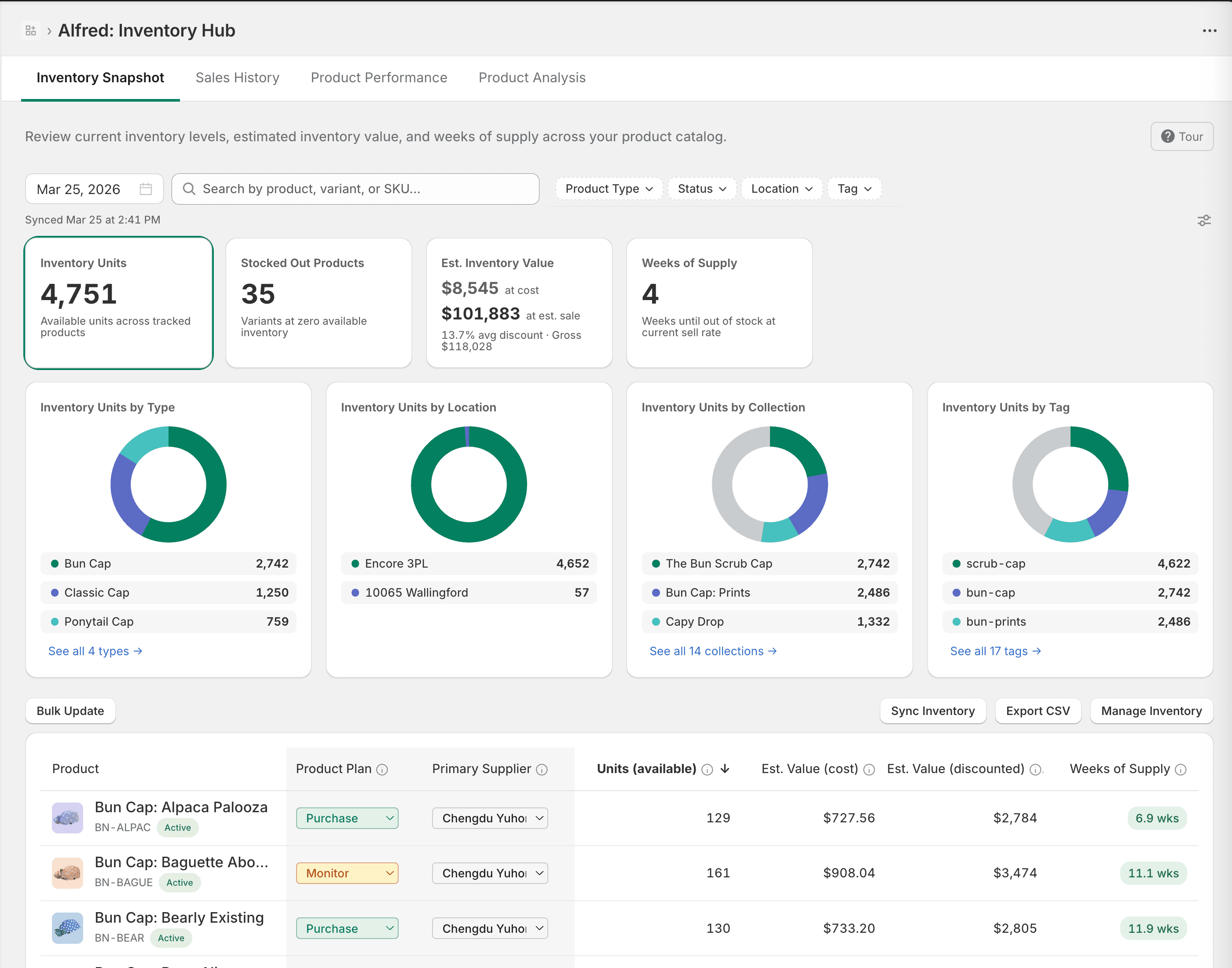
Task: Click the Product Plan info icon
Action: pos(382,770)
